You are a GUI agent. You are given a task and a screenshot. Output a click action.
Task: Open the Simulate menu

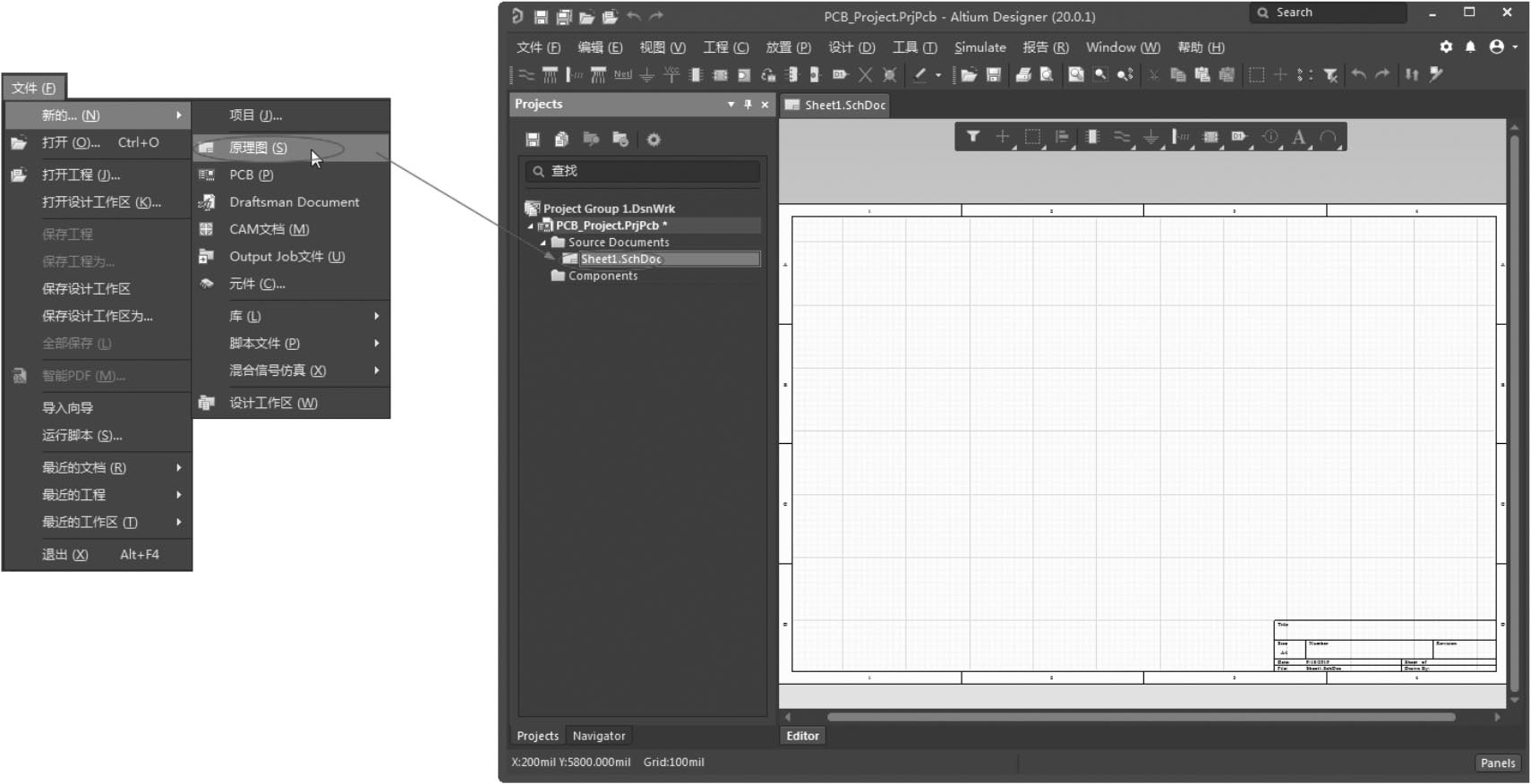(x=979, y=47)
